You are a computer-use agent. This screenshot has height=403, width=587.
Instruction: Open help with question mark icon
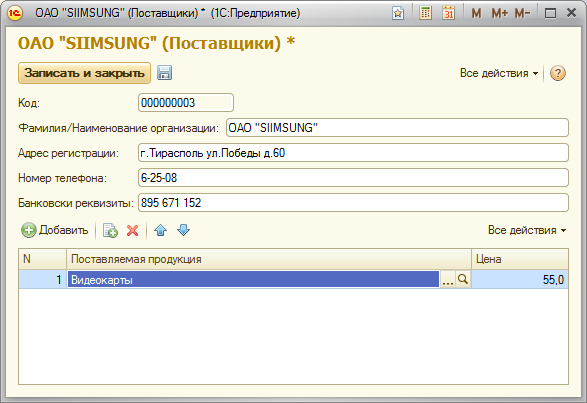click(x=557, y=73)
